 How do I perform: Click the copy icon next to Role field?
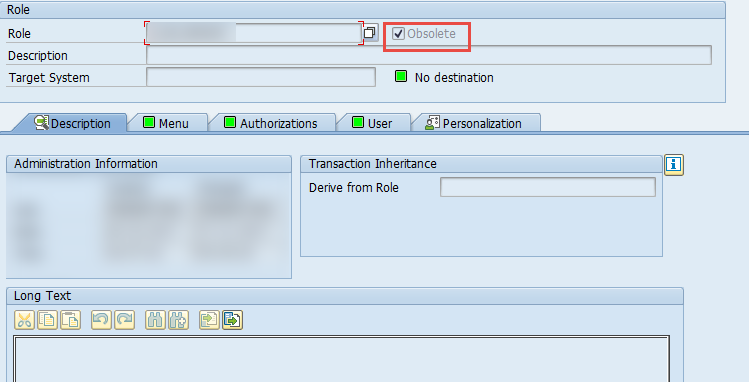click(x=370, y=33)
